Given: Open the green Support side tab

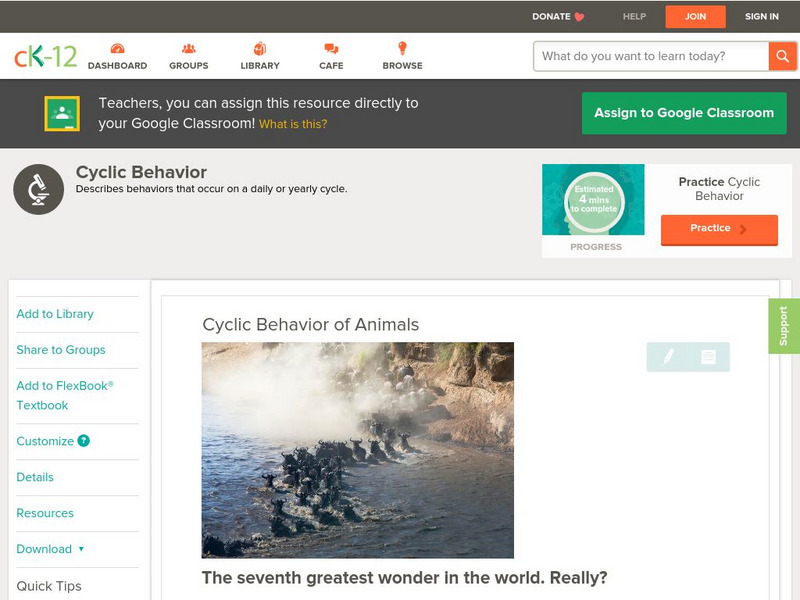Looking at the screenshot, I should [x=783, y=326].
